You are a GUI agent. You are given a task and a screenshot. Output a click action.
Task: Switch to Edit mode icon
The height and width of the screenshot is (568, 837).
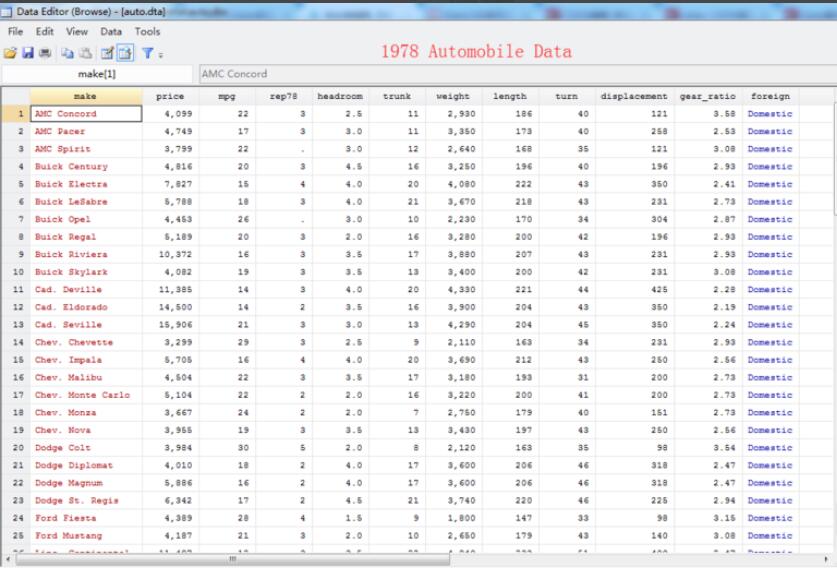pos(106,53)
